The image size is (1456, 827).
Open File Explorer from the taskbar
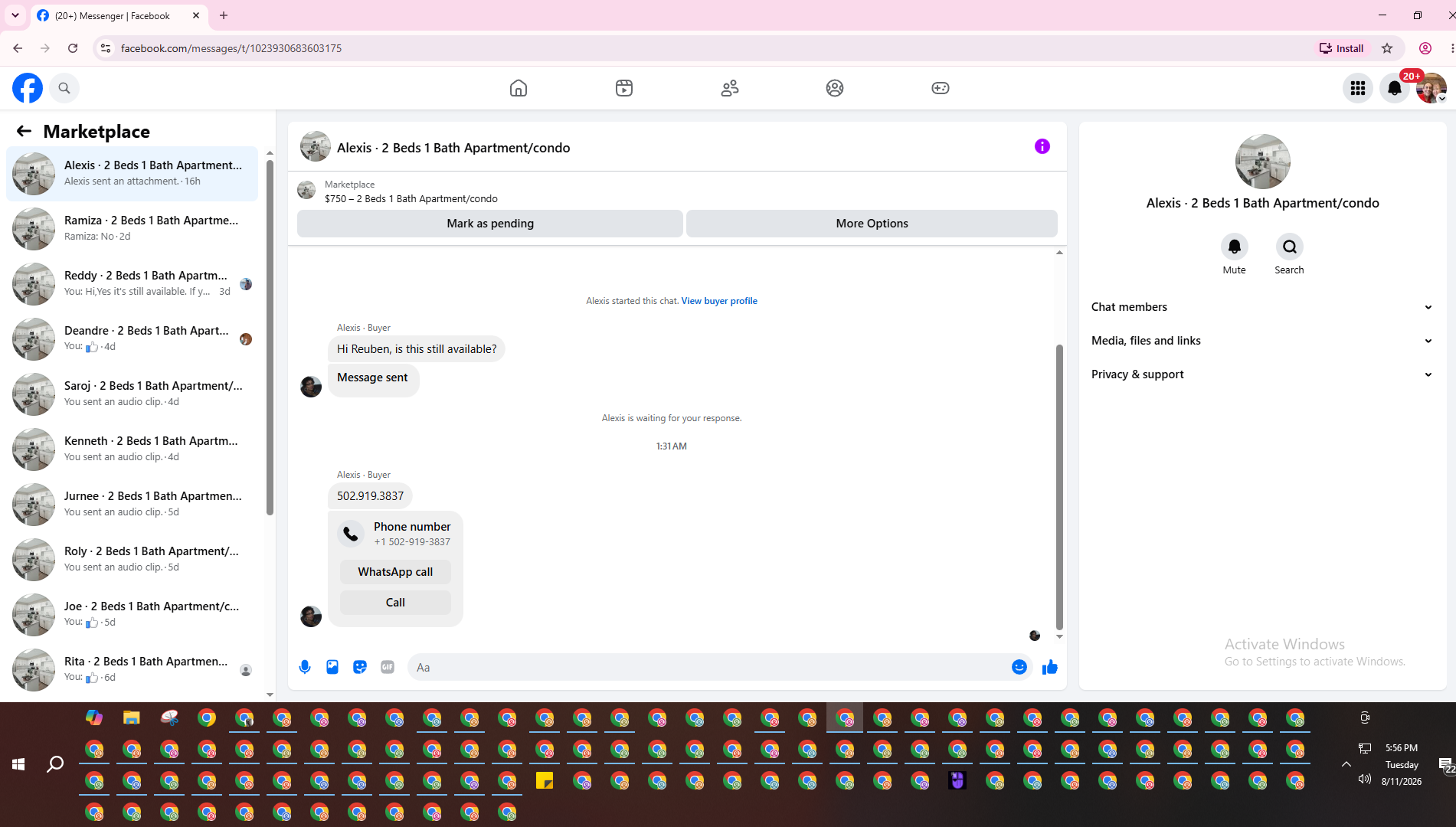tap(132, 717)
